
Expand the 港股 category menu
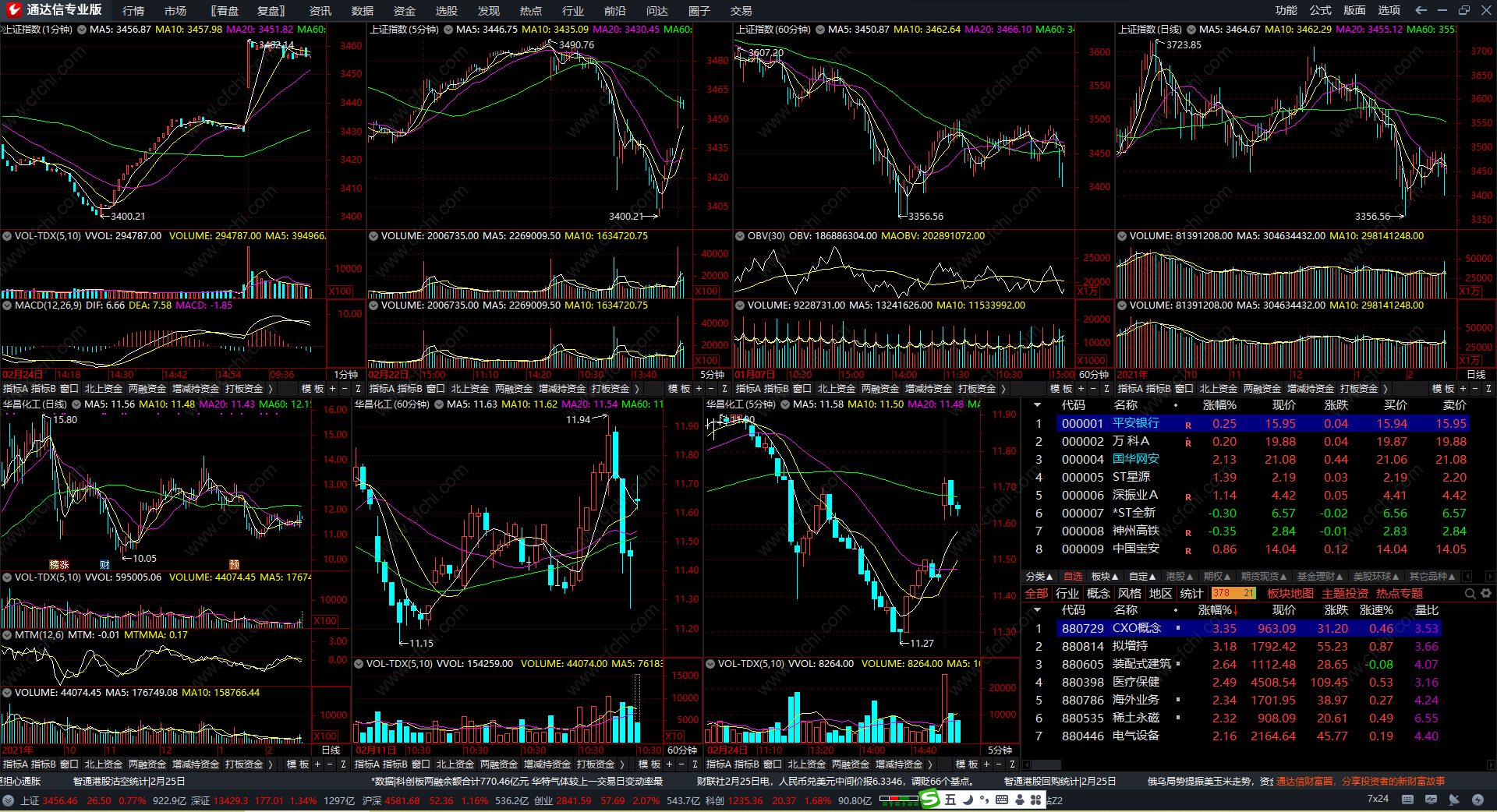tap(1180, 577)
